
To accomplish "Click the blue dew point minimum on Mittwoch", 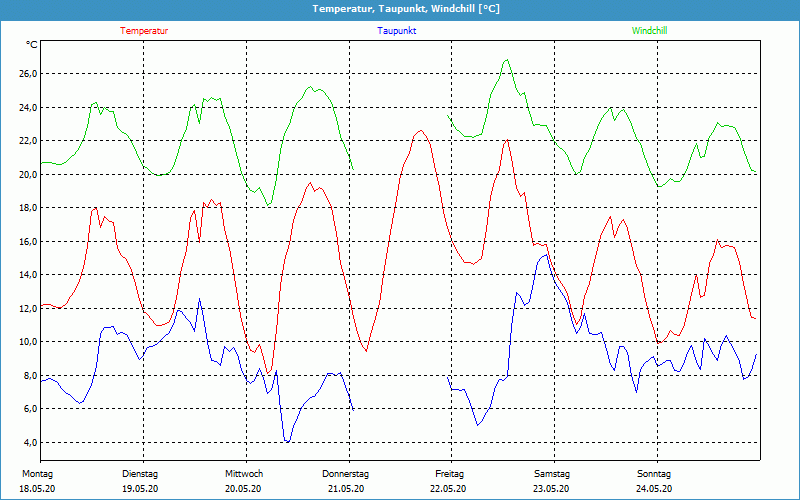I will (x=287, y=442).
